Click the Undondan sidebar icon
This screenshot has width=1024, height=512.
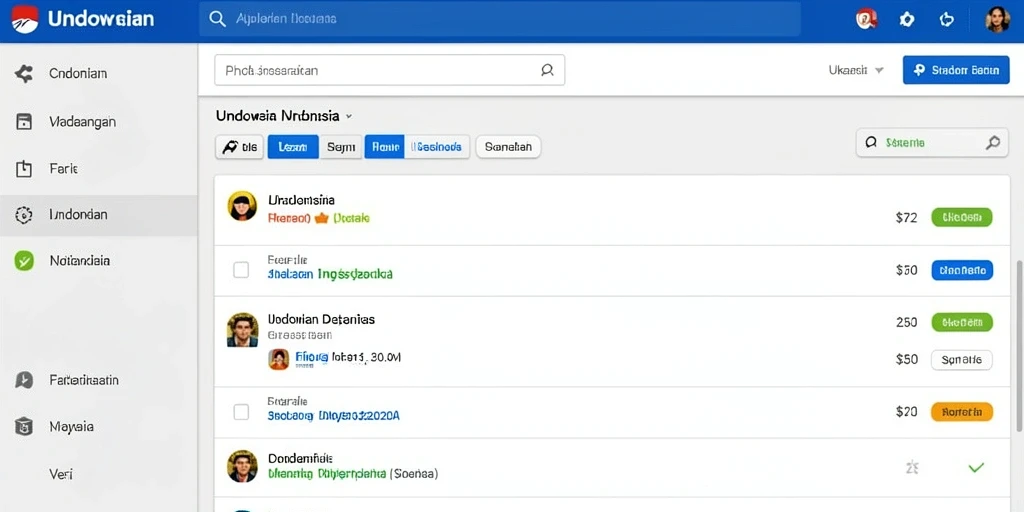[24, 215]
